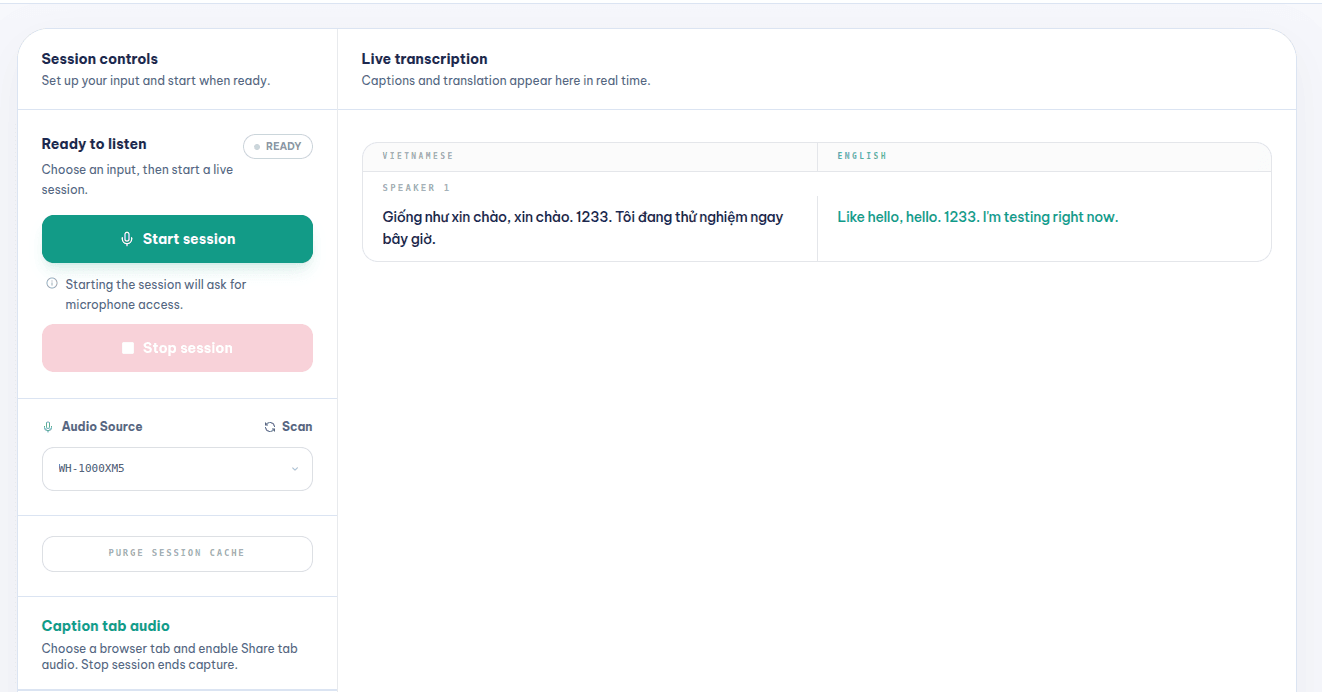Click the Caption tab audio heading
The height and width of the screenshot is (692, 1322).
pyautogui.click(x=106, y=626)
